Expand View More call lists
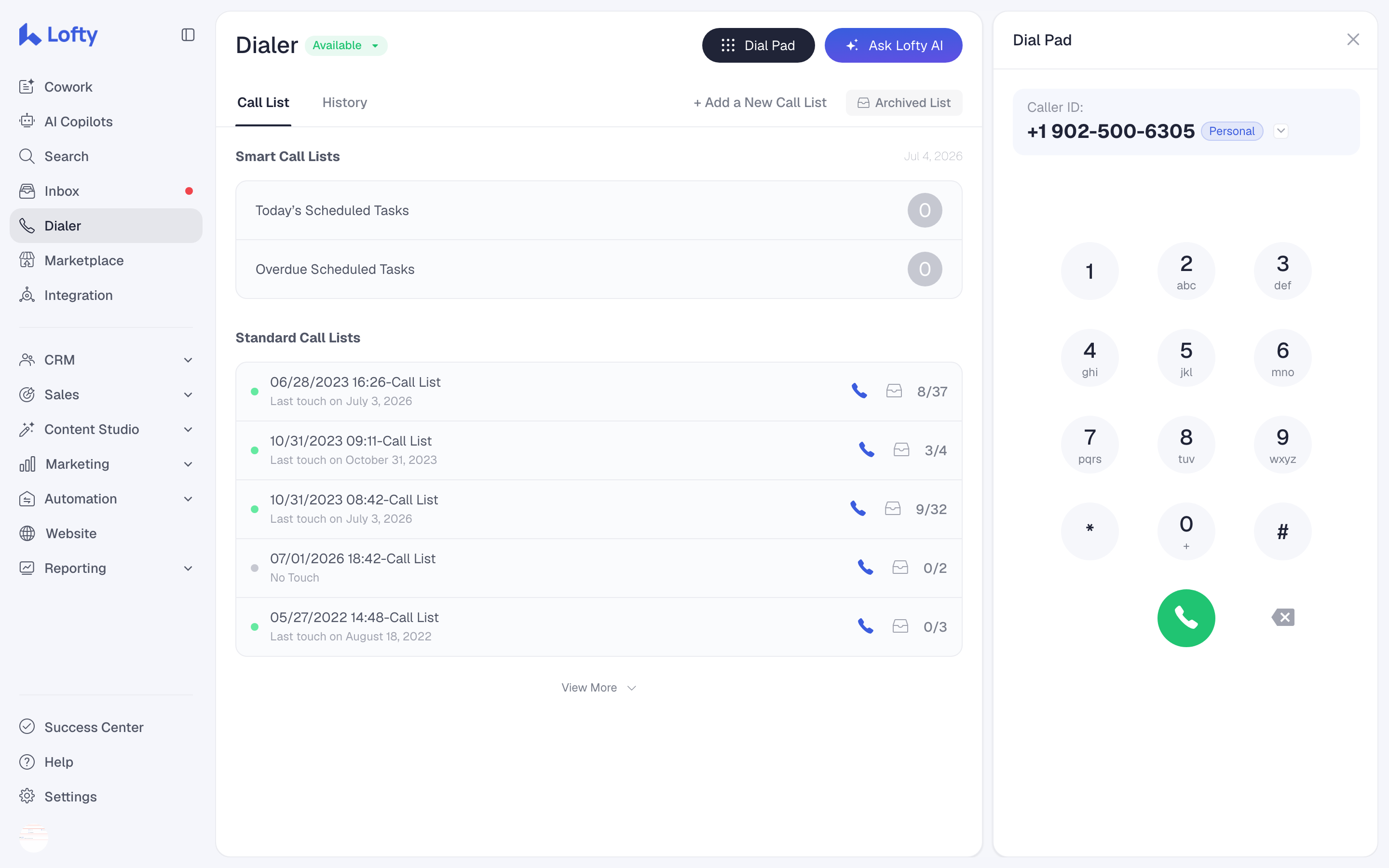The height and width of the screenshot is (868, 1389). 599,688
